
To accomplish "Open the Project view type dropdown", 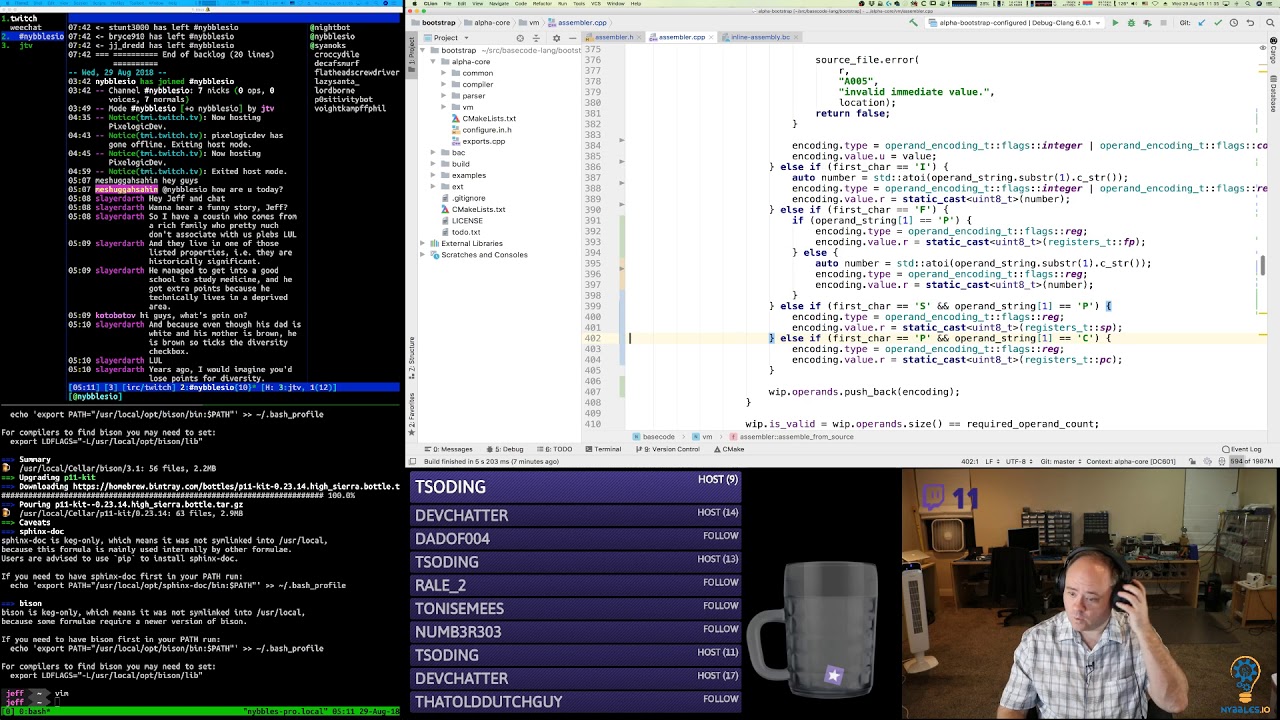I will click(x=444, y=38).
